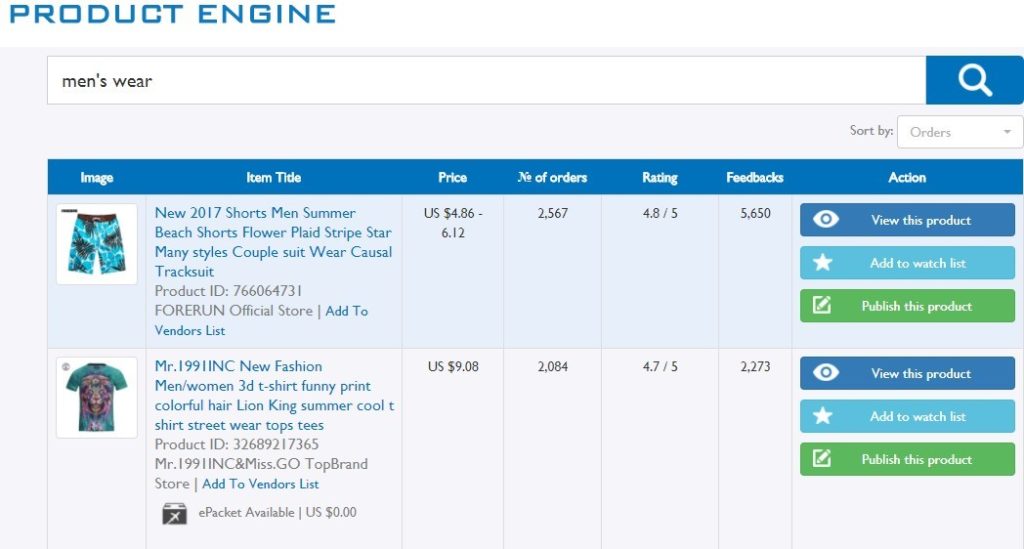Sort by the Rating column header
Image resolution: width=1024 pixels, height=549 pixels.
pos(659,177)
